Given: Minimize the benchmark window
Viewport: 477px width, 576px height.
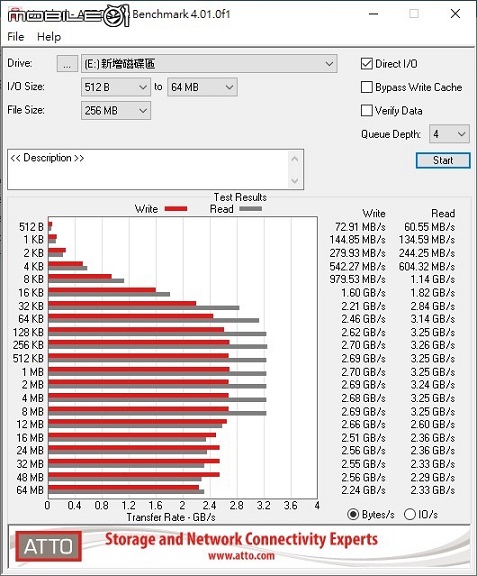Looking at the screenshot, I should point(373,14).
